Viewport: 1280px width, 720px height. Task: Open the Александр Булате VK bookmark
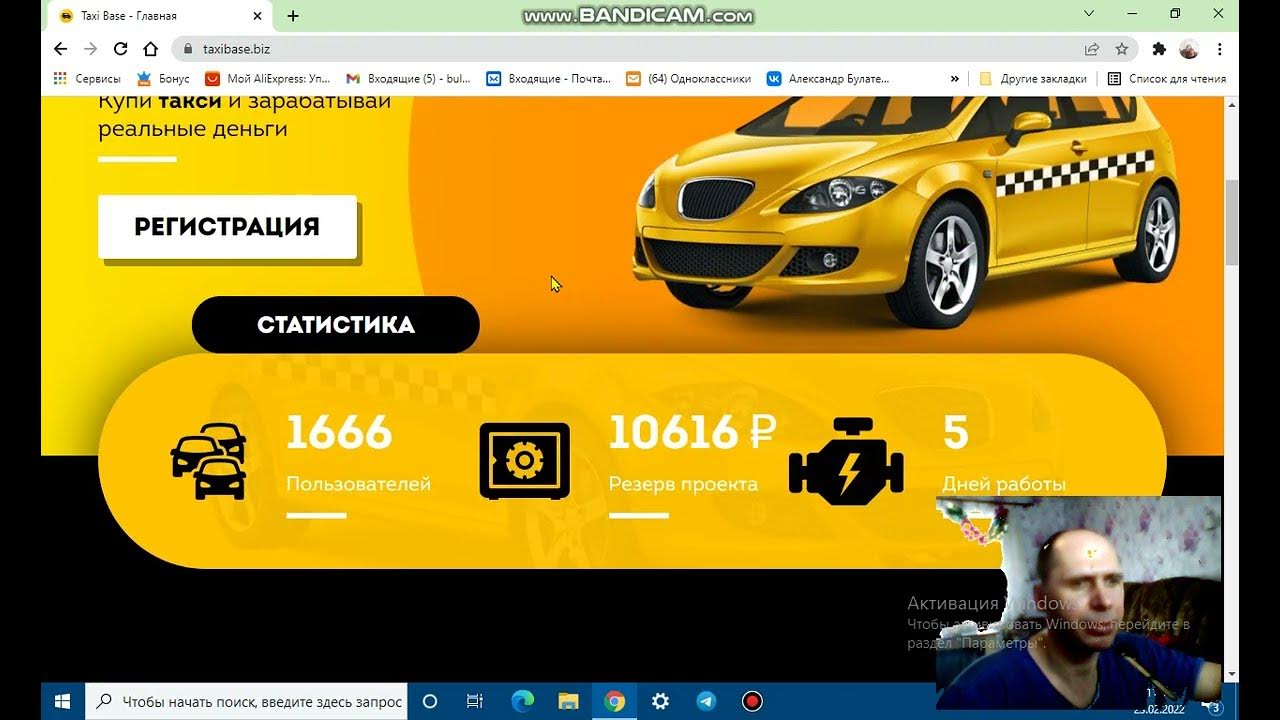coord(828,79)
